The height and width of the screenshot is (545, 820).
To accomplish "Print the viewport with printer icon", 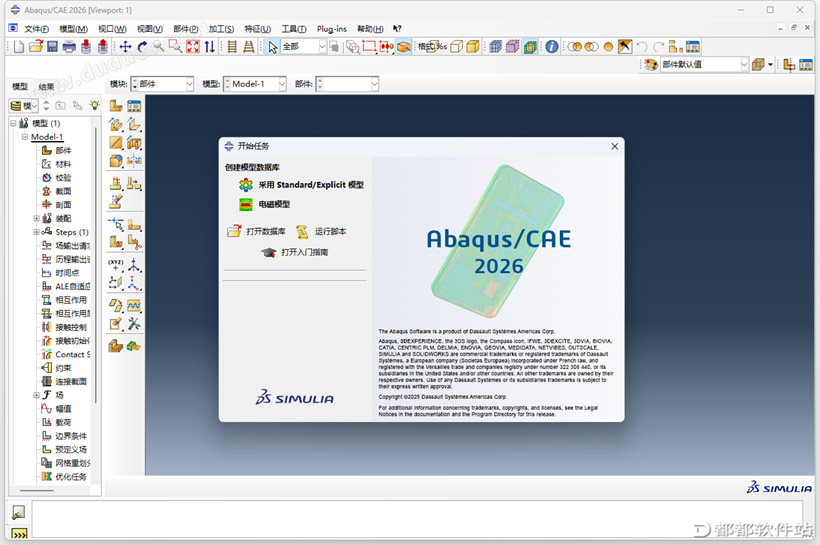I will 69,47.
